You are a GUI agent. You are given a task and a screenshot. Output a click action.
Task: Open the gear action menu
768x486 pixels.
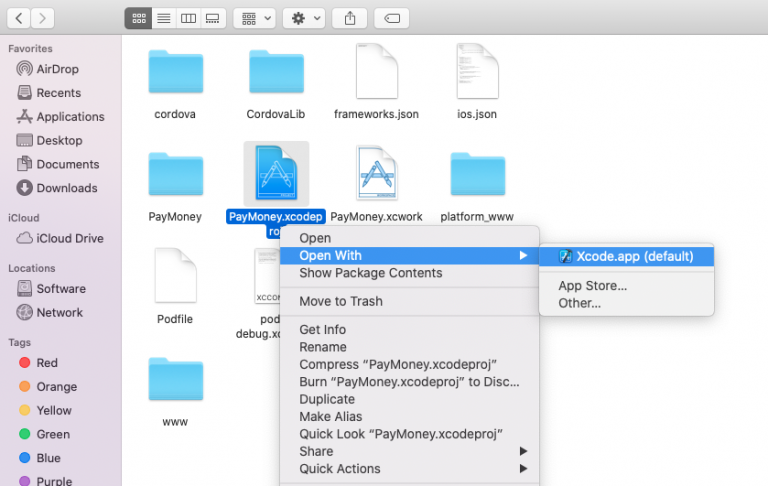click(303, 18)
